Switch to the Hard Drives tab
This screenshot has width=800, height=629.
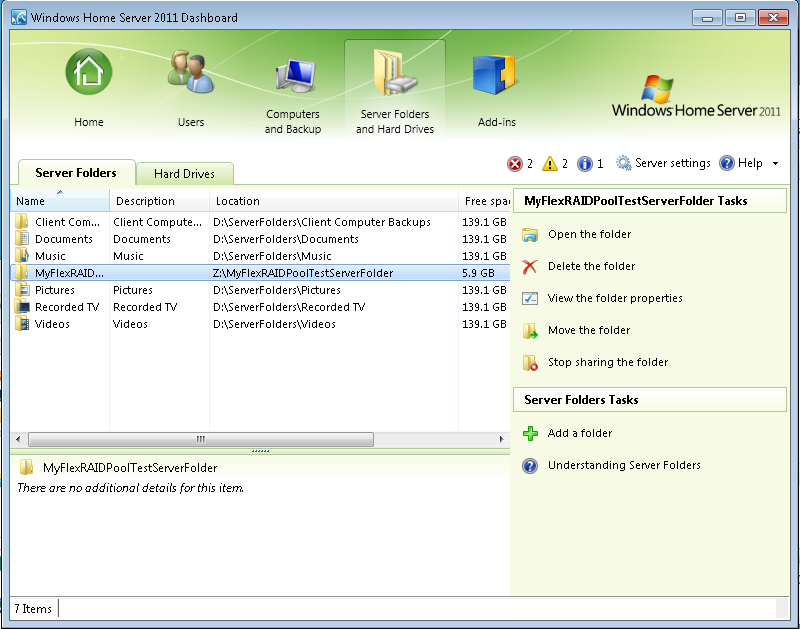click(x=185, y=174)
